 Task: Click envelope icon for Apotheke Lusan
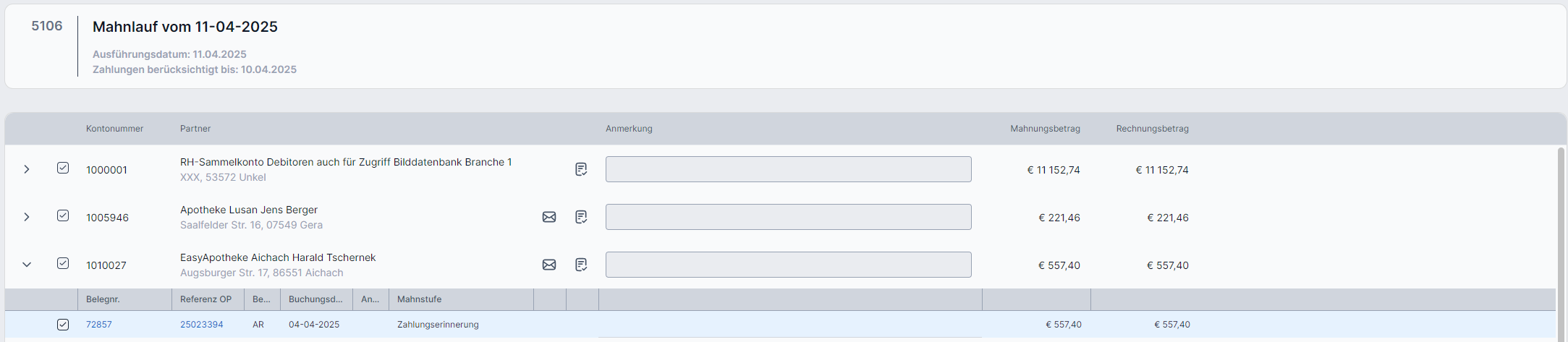549,217
